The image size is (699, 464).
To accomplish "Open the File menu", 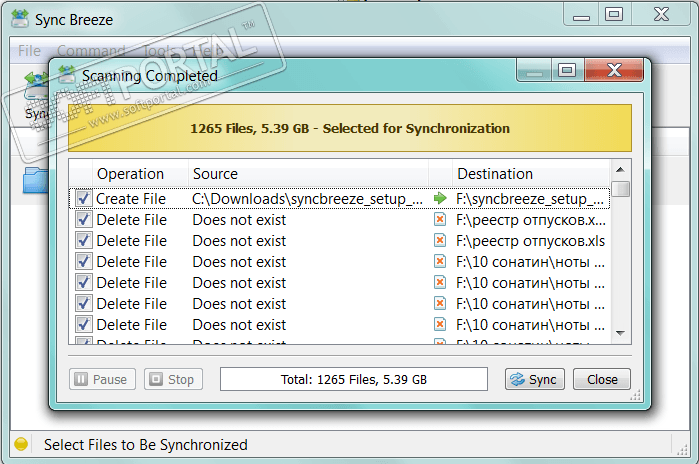I will 29,50.
